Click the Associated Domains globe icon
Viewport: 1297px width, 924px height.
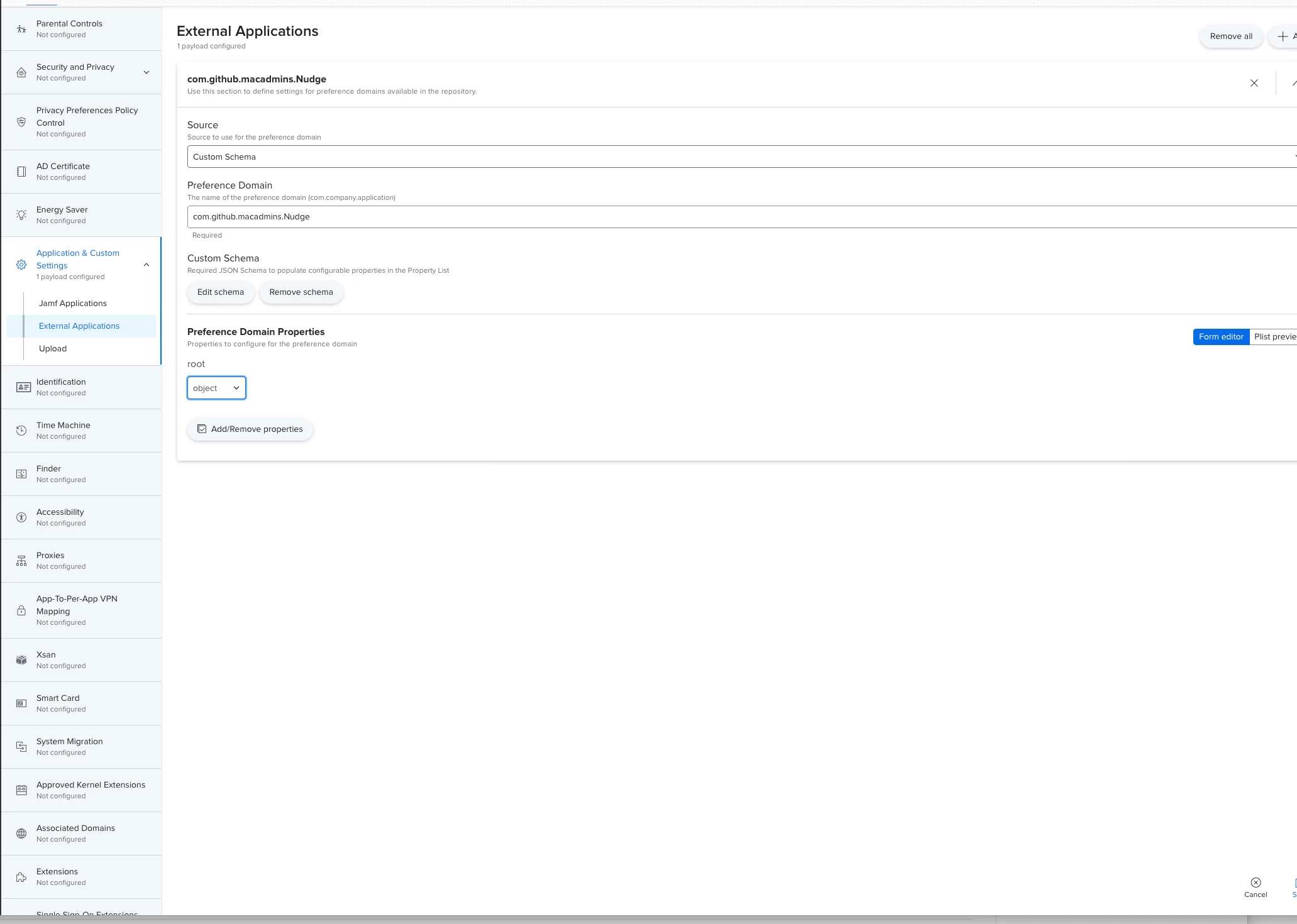[21, 833]
